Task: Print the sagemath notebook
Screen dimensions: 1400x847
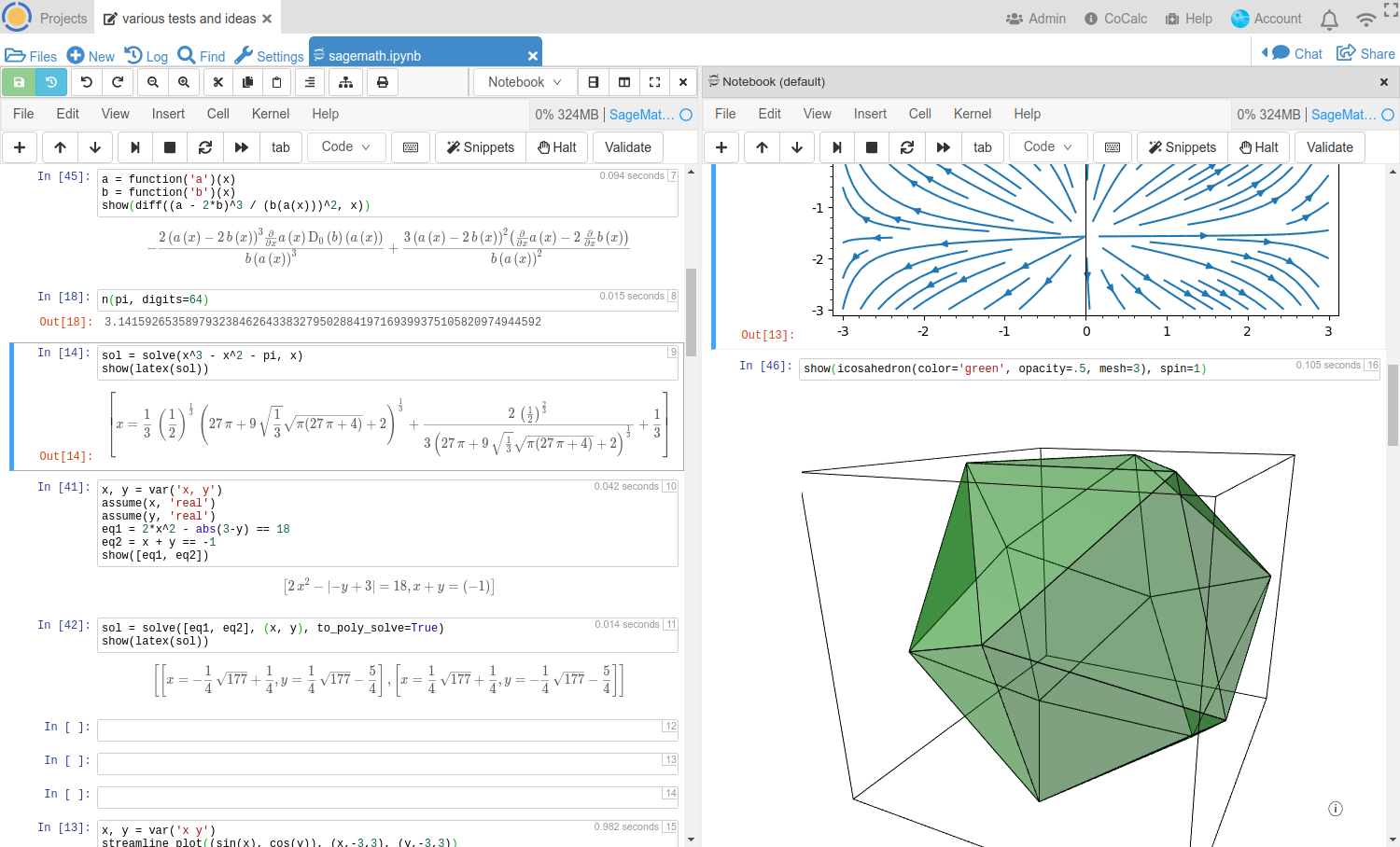Action: (383, 82)
